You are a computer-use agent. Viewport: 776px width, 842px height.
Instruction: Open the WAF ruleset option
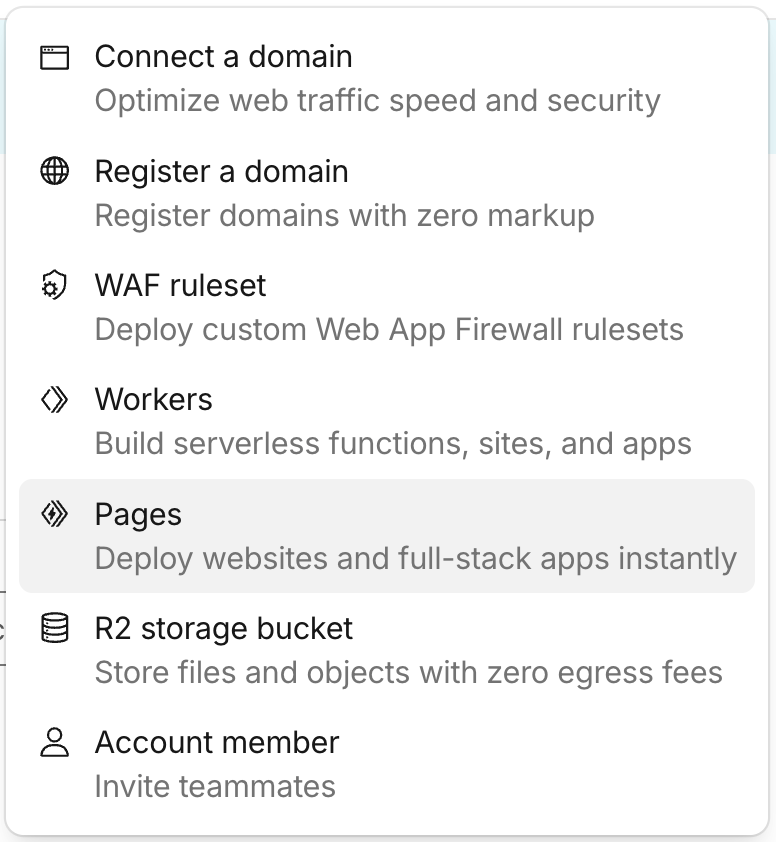(x=180, y=285)
